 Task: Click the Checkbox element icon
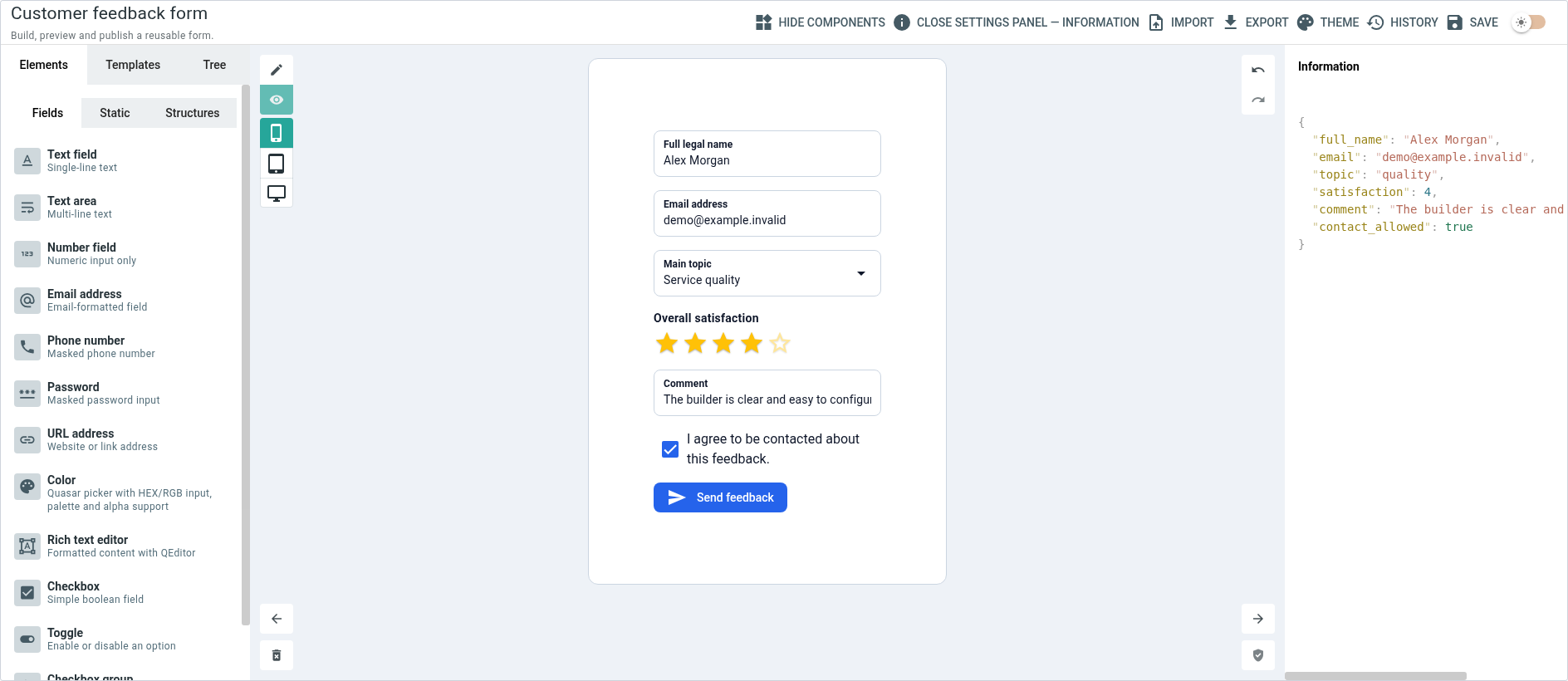coord(27,593)
